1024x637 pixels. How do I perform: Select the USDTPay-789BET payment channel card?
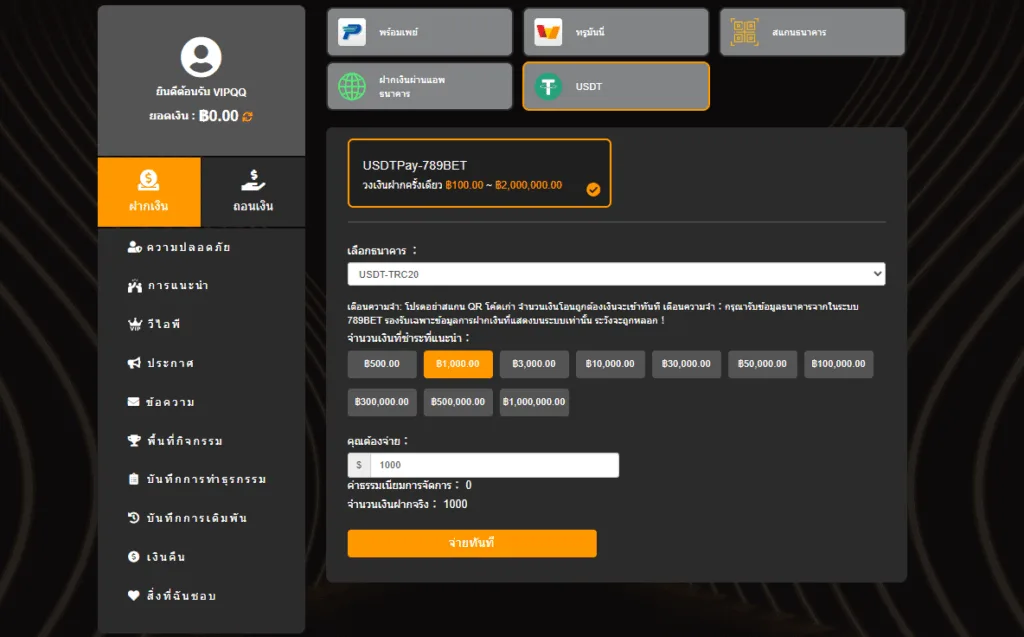[x=479, y=173]
